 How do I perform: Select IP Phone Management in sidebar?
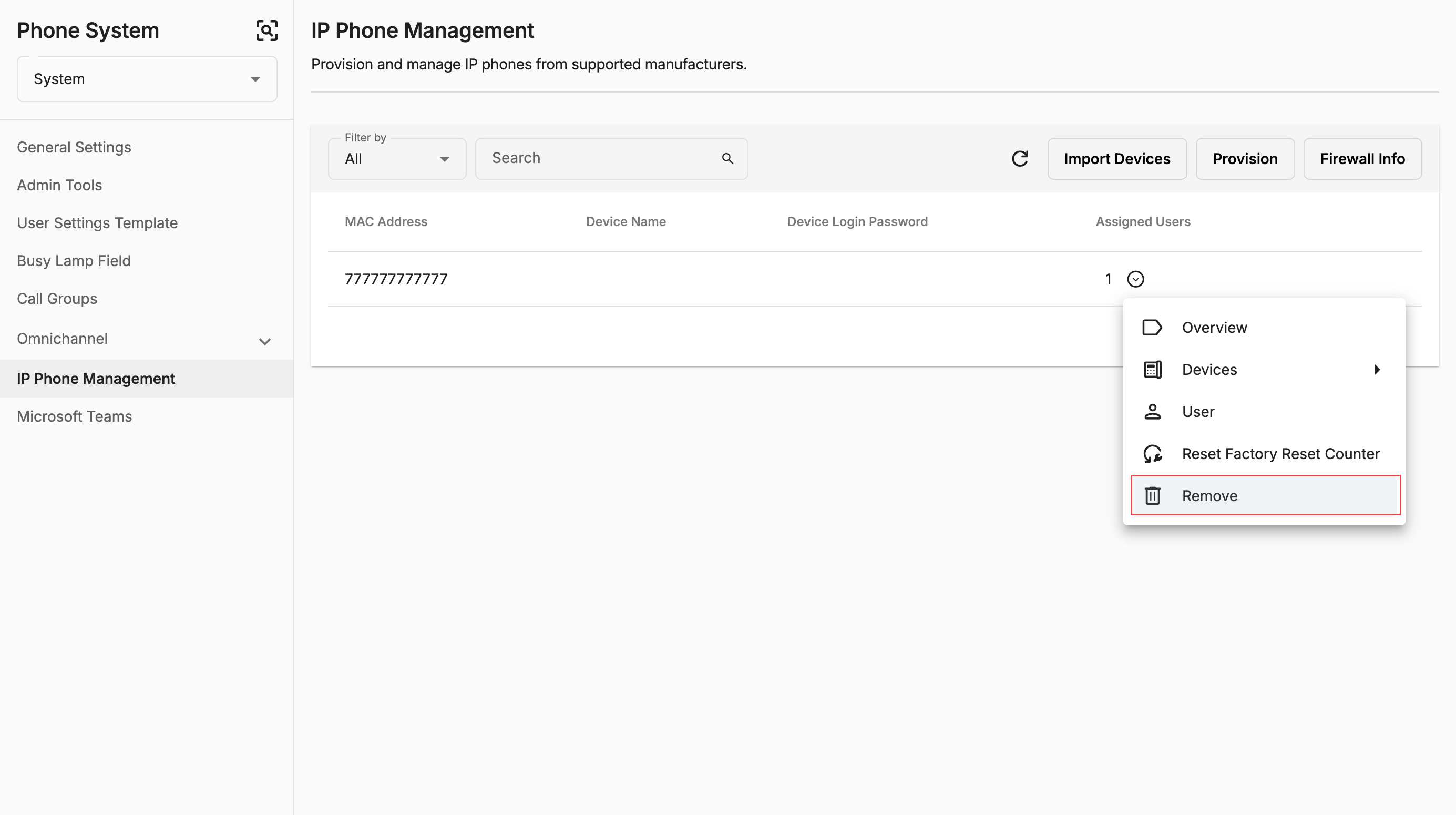147,379
